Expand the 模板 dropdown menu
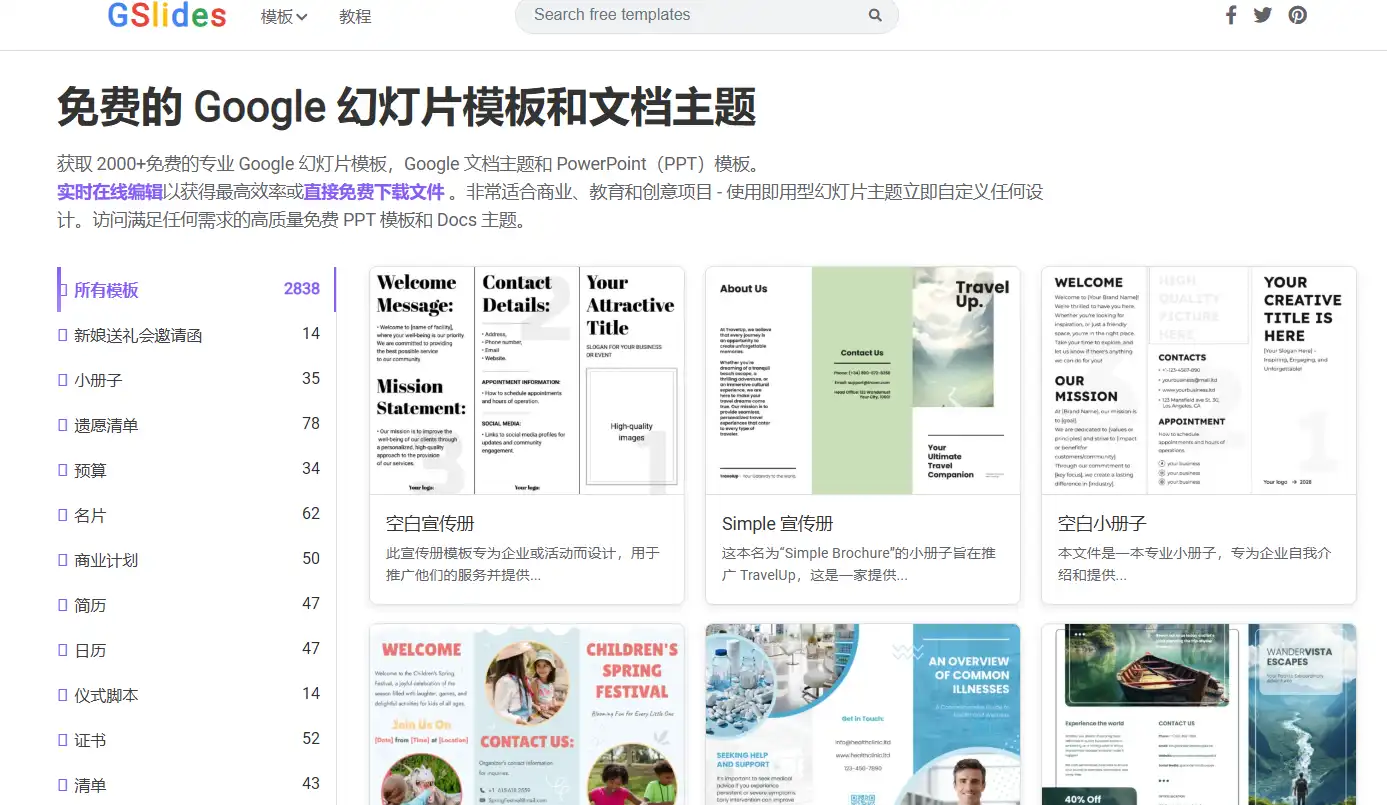Viewport: 1387px width, 805px height. tap(284, 17)
